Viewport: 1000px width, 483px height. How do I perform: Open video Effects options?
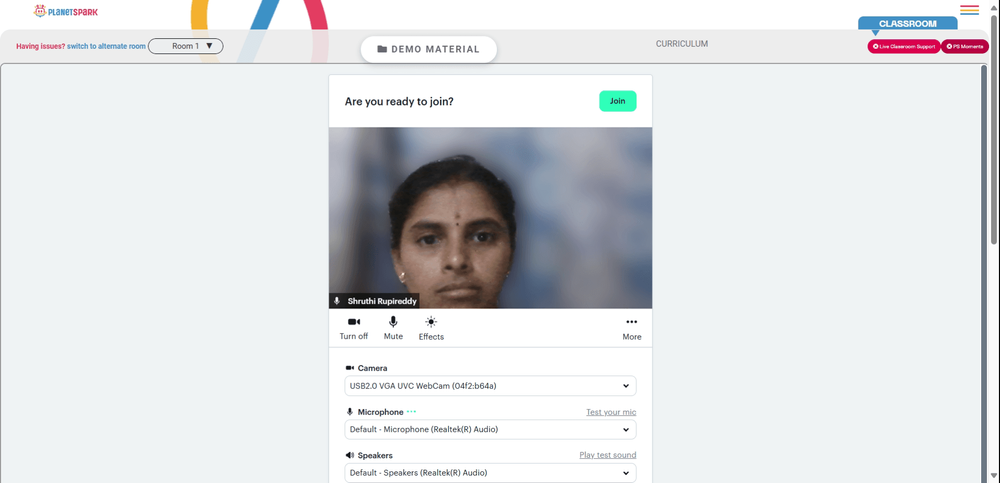[431, 328]
